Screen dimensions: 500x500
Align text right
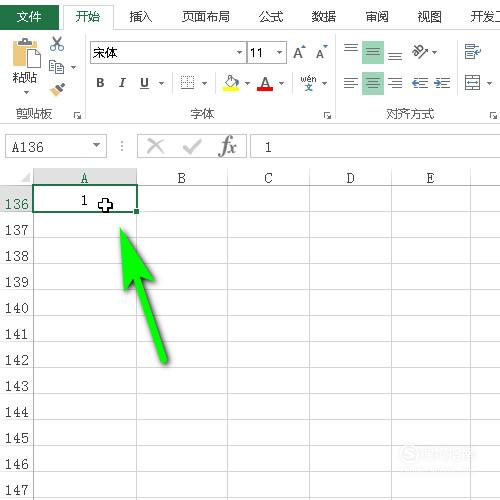point(395,83)
